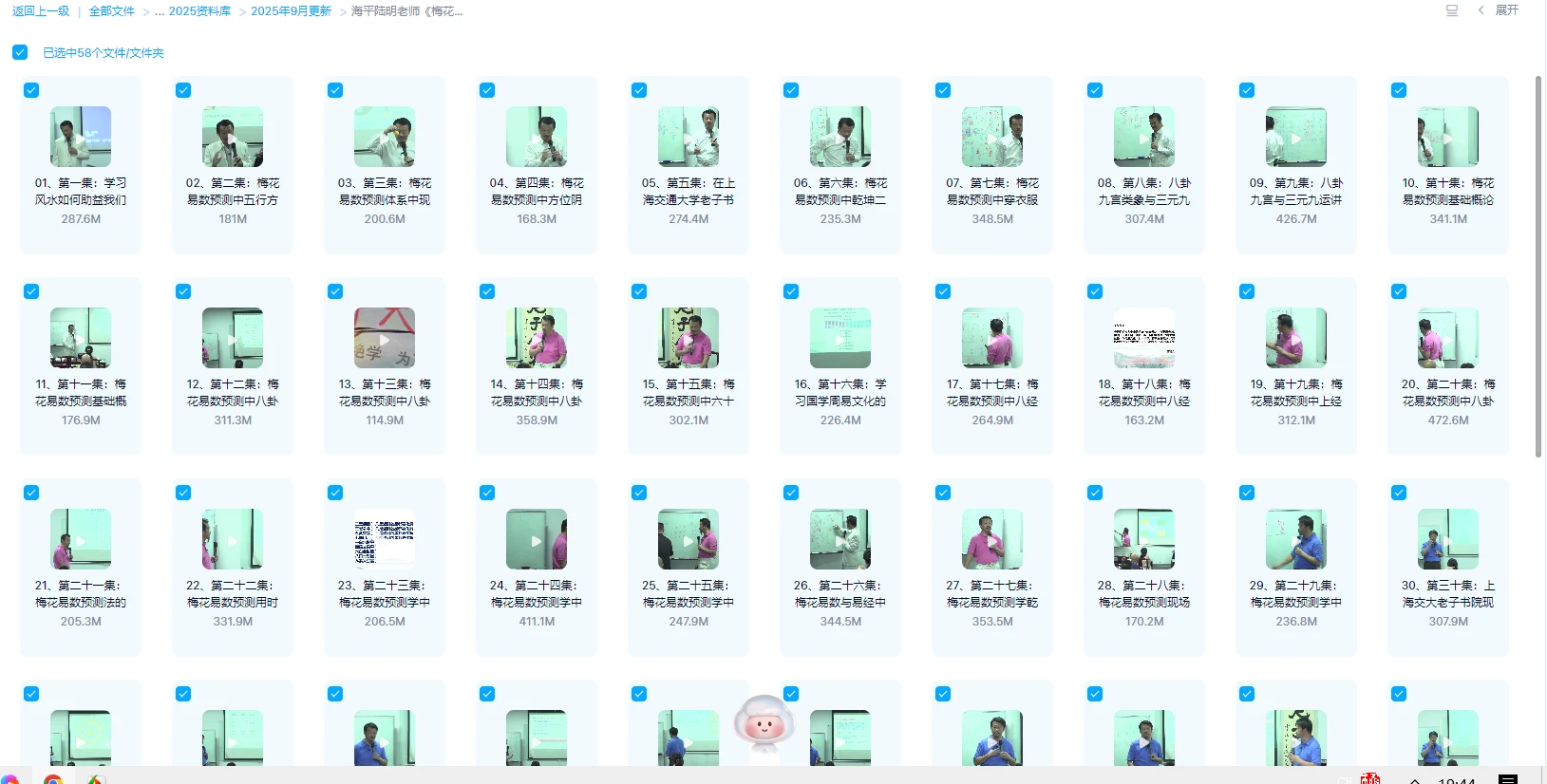The image size is (1547, 784).
Task: Uncheck the select-all 已选中58个文件 checkbox
Action: (20, 52)
